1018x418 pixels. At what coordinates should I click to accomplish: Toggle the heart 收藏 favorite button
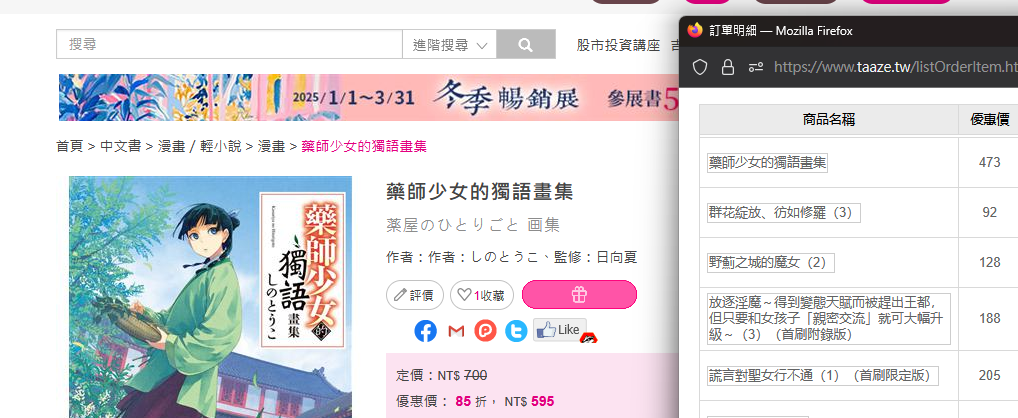(482, 295)
